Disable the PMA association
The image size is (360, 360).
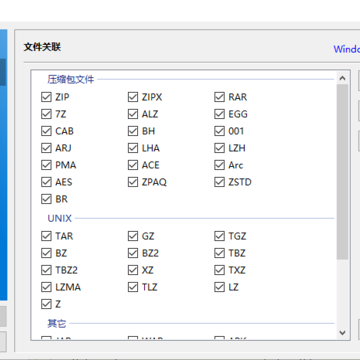coord(46,165)
